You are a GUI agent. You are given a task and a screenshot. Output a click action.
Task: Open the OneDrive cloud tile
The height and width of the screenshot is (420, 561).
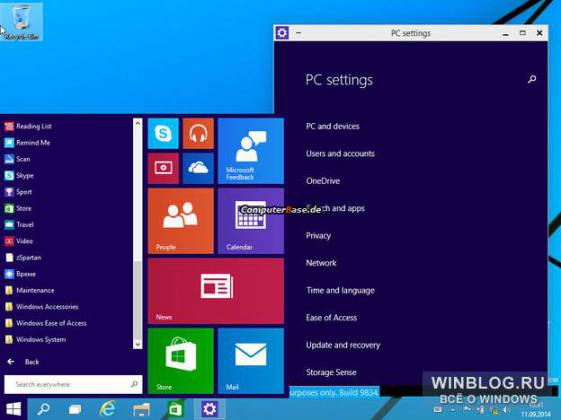point(198,169)
